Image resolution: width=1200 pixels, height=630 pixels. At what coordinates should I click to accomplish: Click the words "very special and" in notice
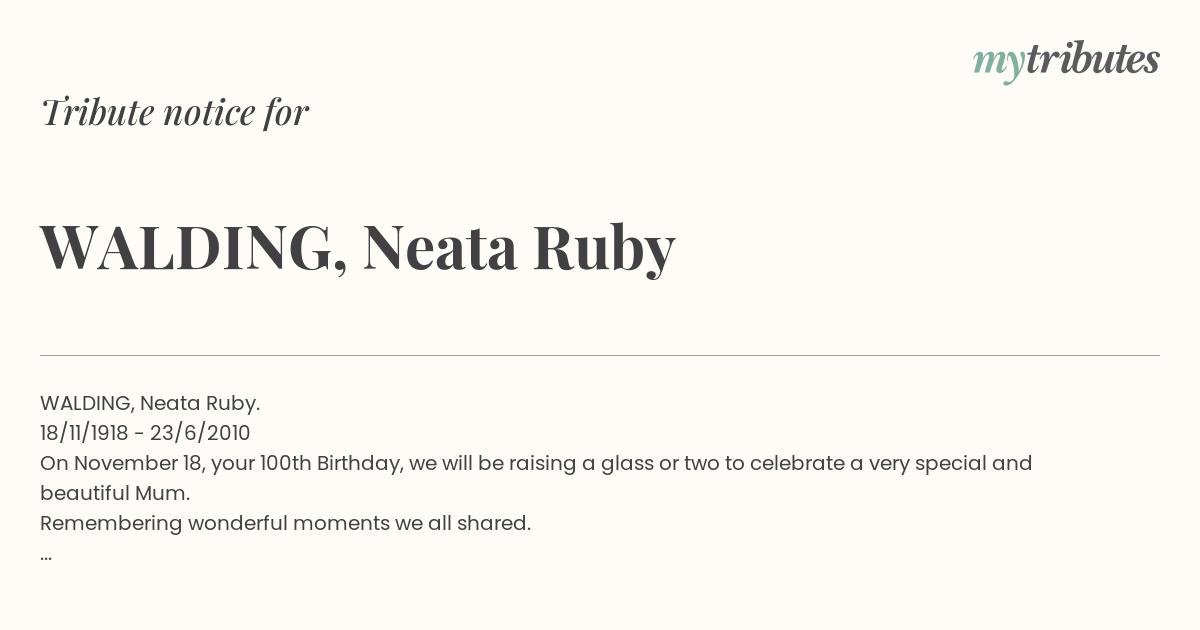pyautogui.click(x=950, y=463)
